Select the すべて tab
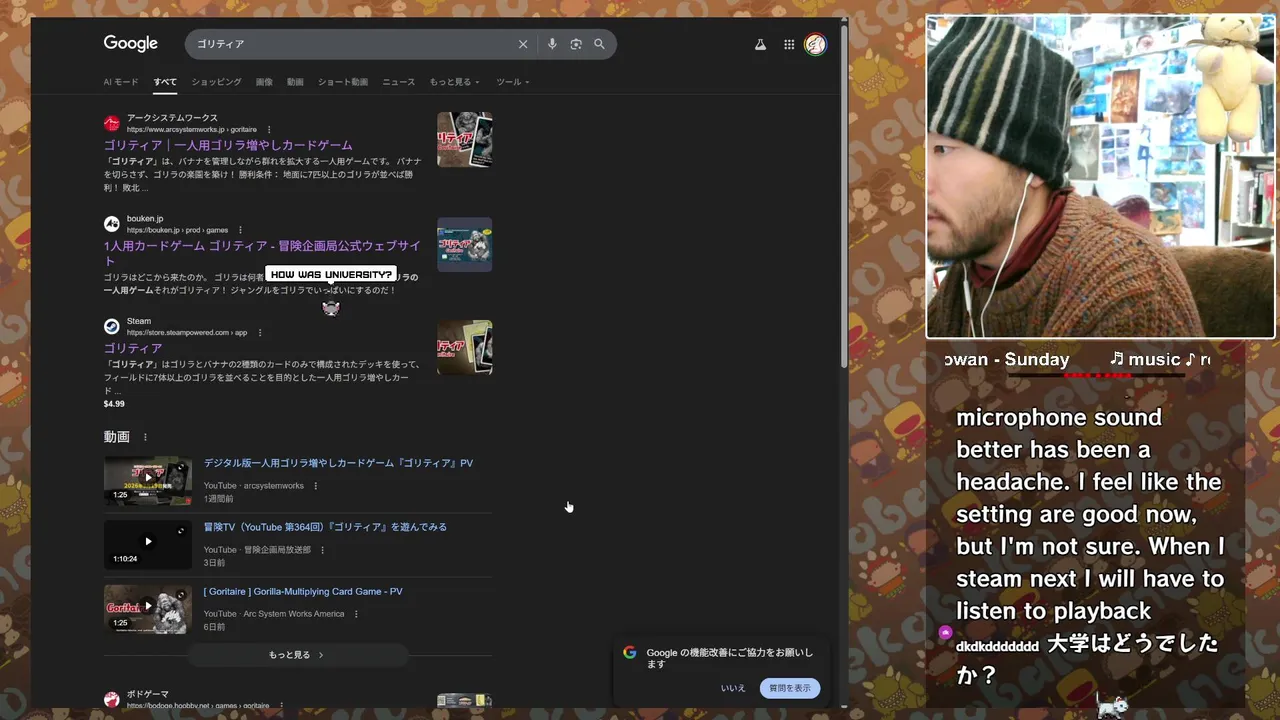The image size is (1280, 720). point(165,82)
